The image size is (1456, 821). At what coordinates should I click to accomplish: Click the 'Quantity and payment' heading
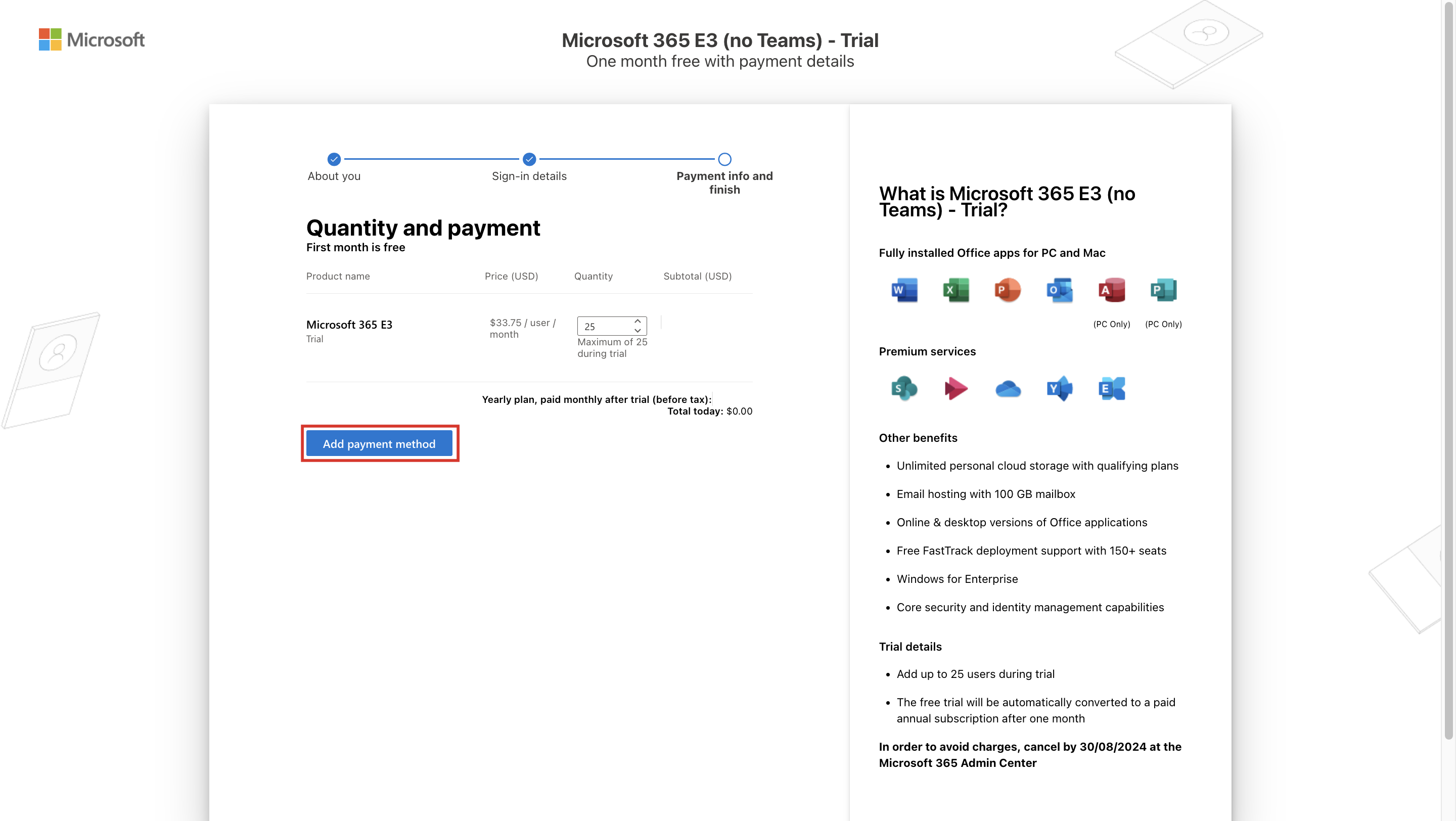point(423,227)
